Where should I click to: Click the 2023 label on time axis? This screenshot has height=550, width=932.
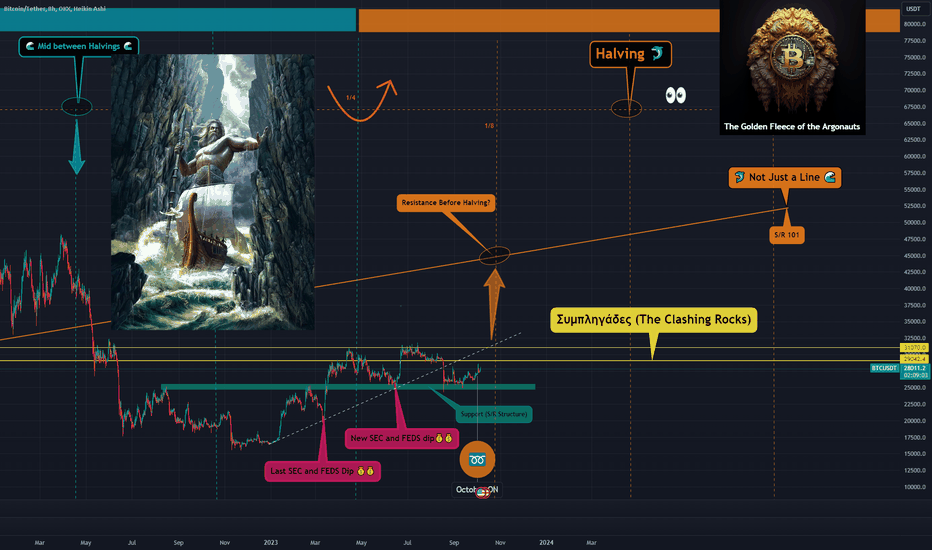(270, 542)
